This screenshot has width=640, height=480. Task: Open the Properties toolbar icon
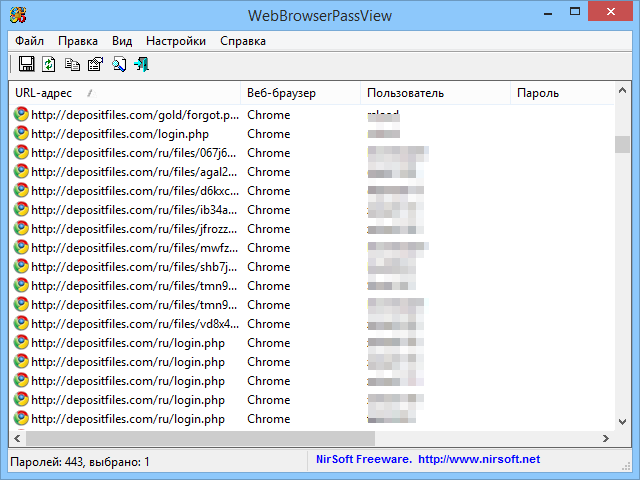[96, 64]
